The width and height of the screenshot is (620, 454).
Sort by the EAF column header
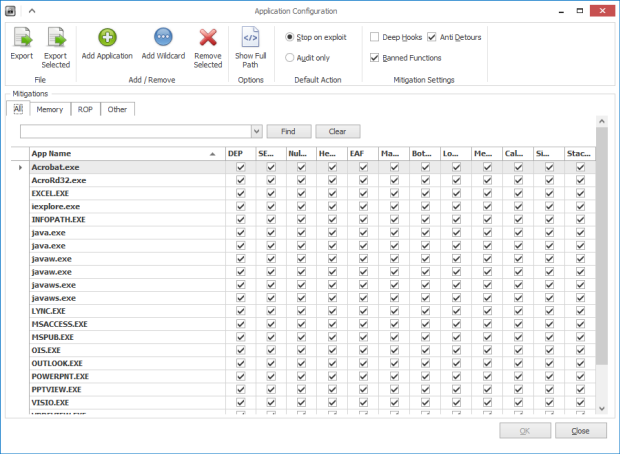pos(363,153)
